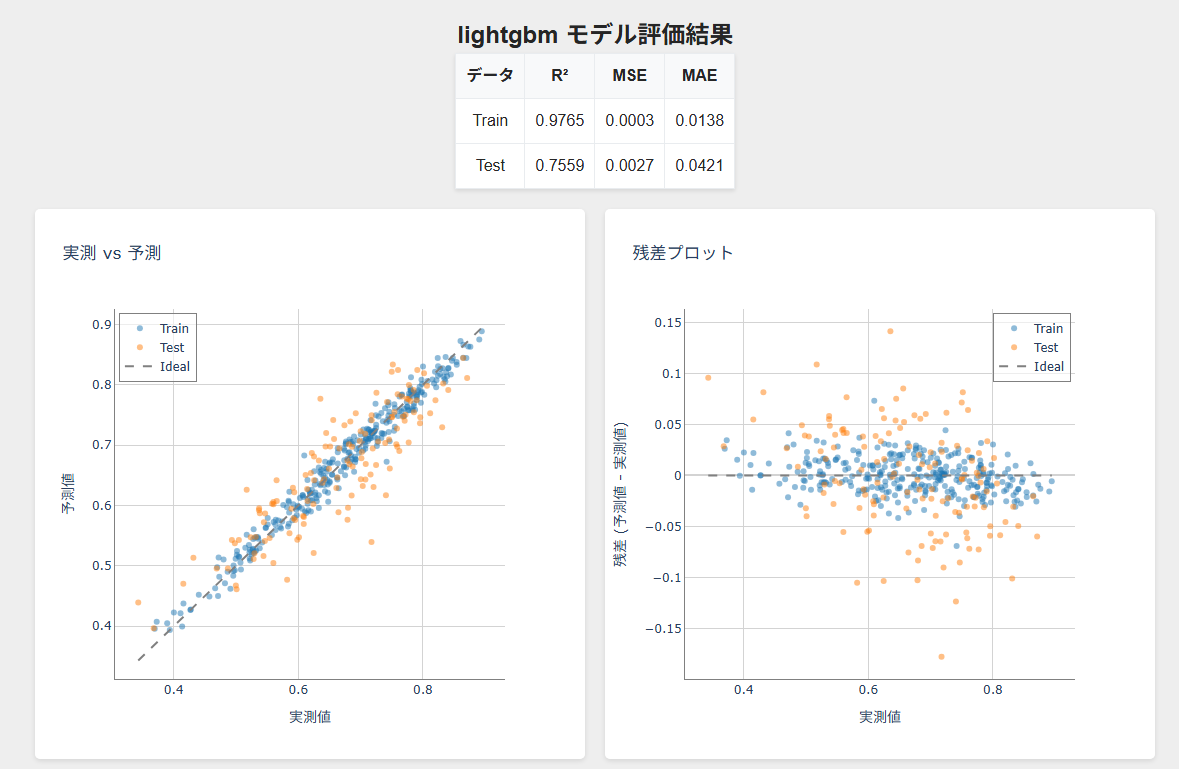Toggle Ideal dashed line in left chart legend

coord(174,367)
